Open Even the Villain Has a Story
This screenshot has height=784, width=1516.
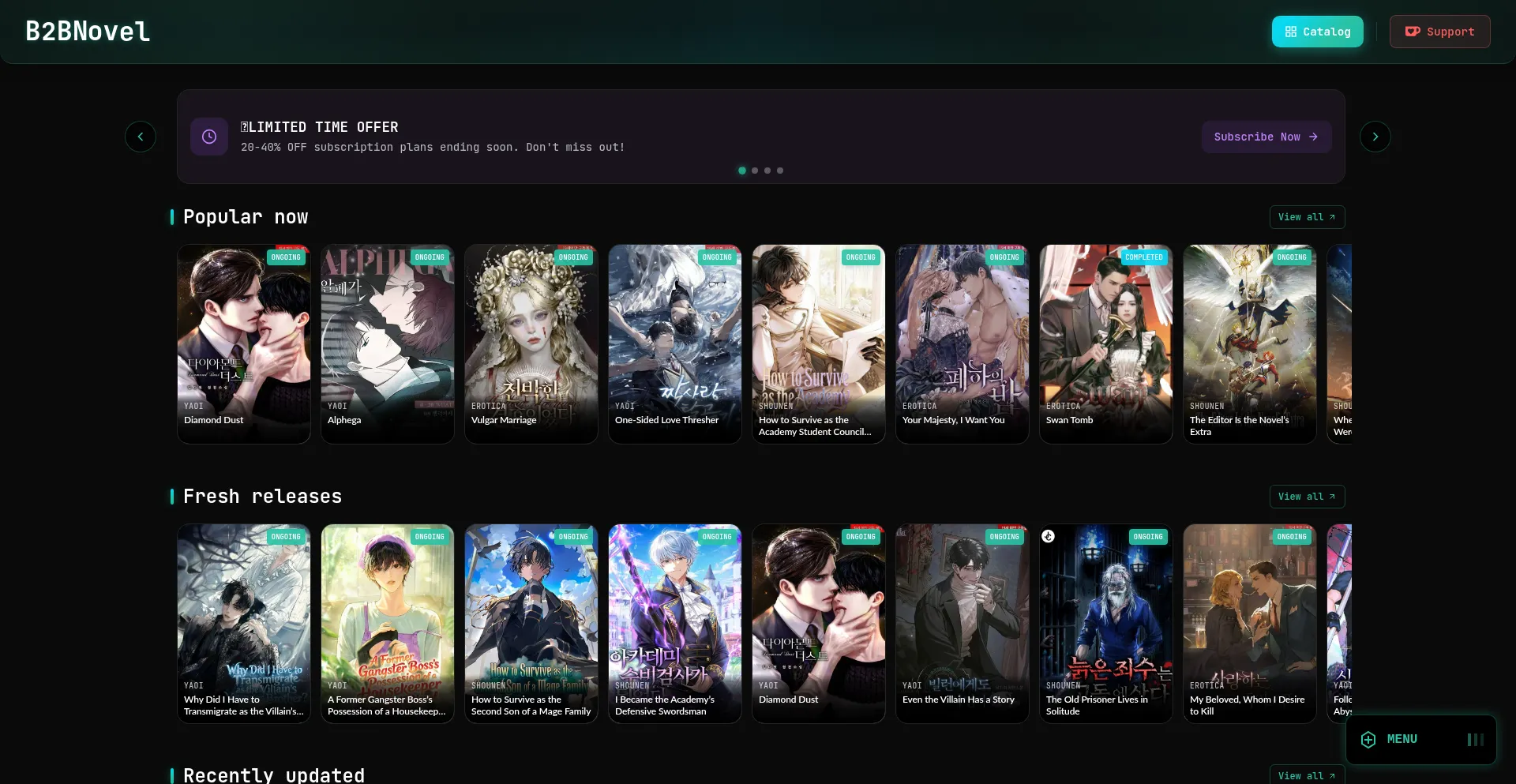[962, 623]
